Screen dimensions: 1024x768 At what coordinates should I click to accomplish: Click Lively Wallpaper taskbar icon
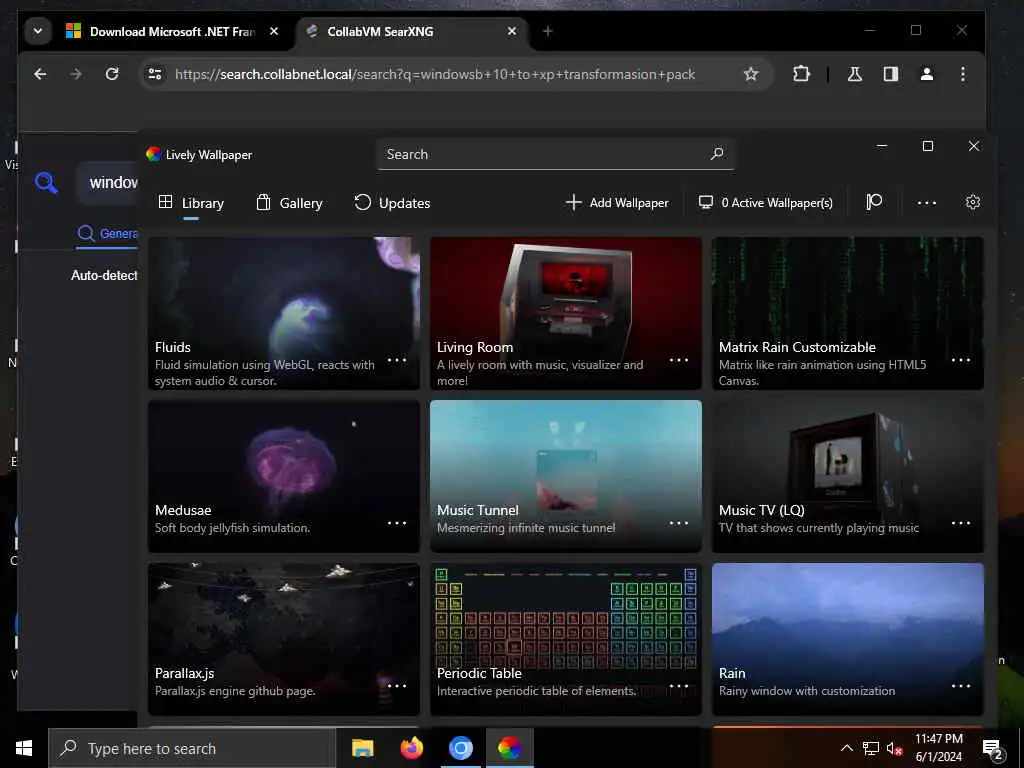(509, 748)
